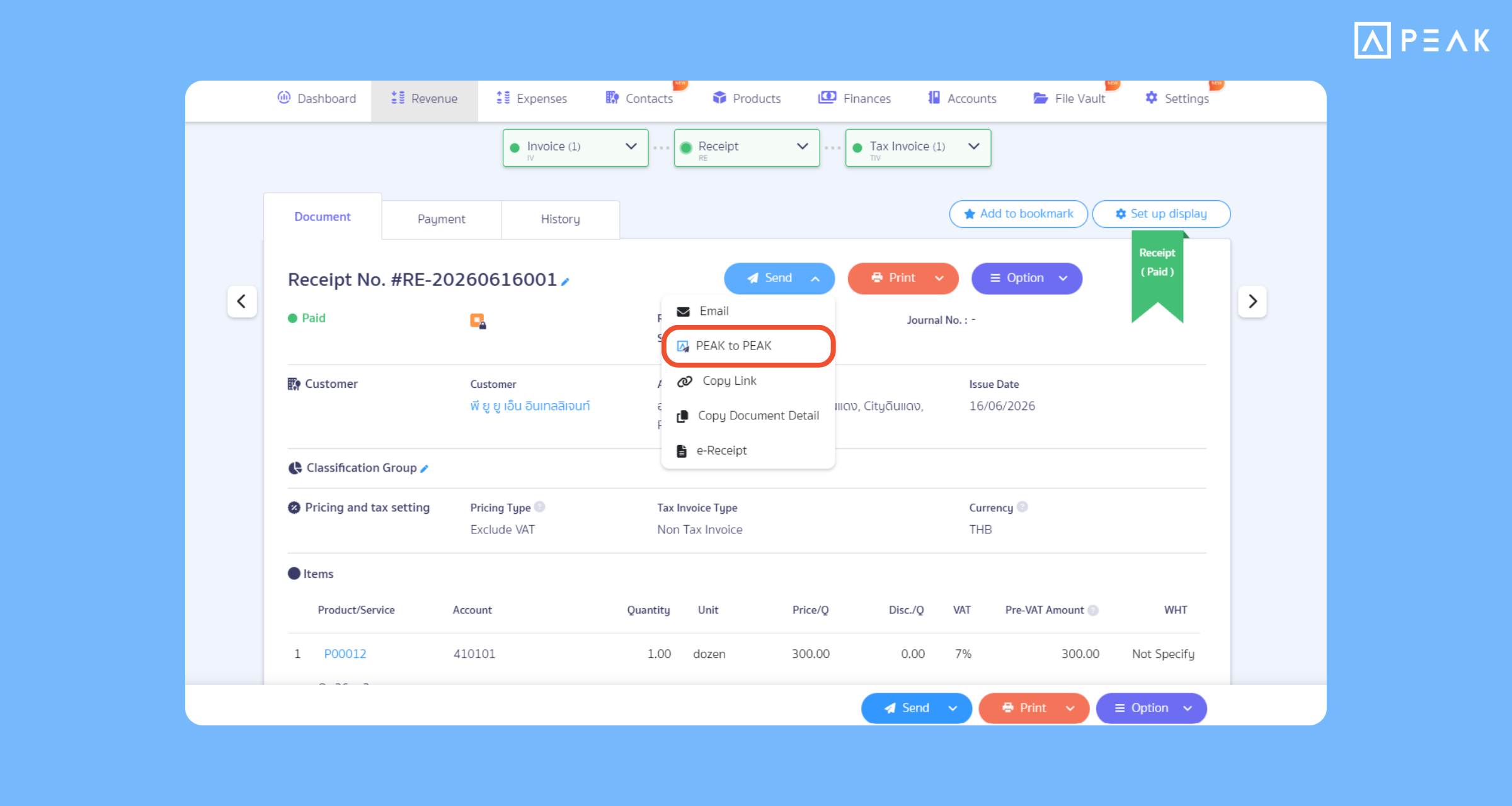Screen dimensions: 1512x806
Task: Click the orange locked note icon
Action: click(478, 321)
